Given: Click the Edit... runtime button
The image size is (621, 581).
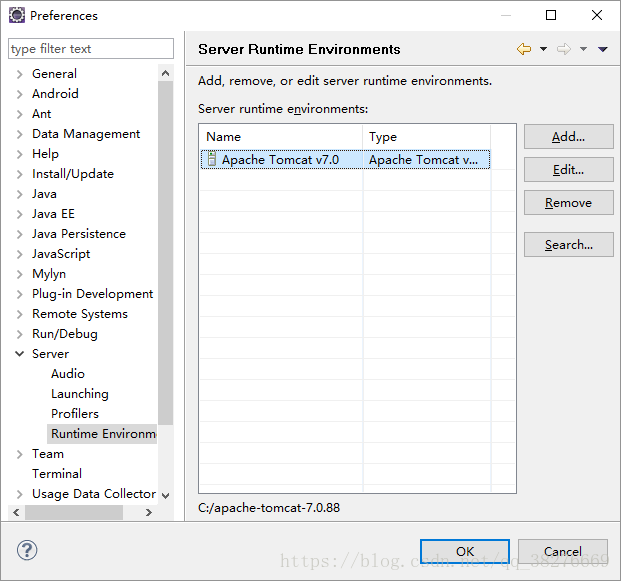Looking at the screenshot, I should [x=569, y=170].
